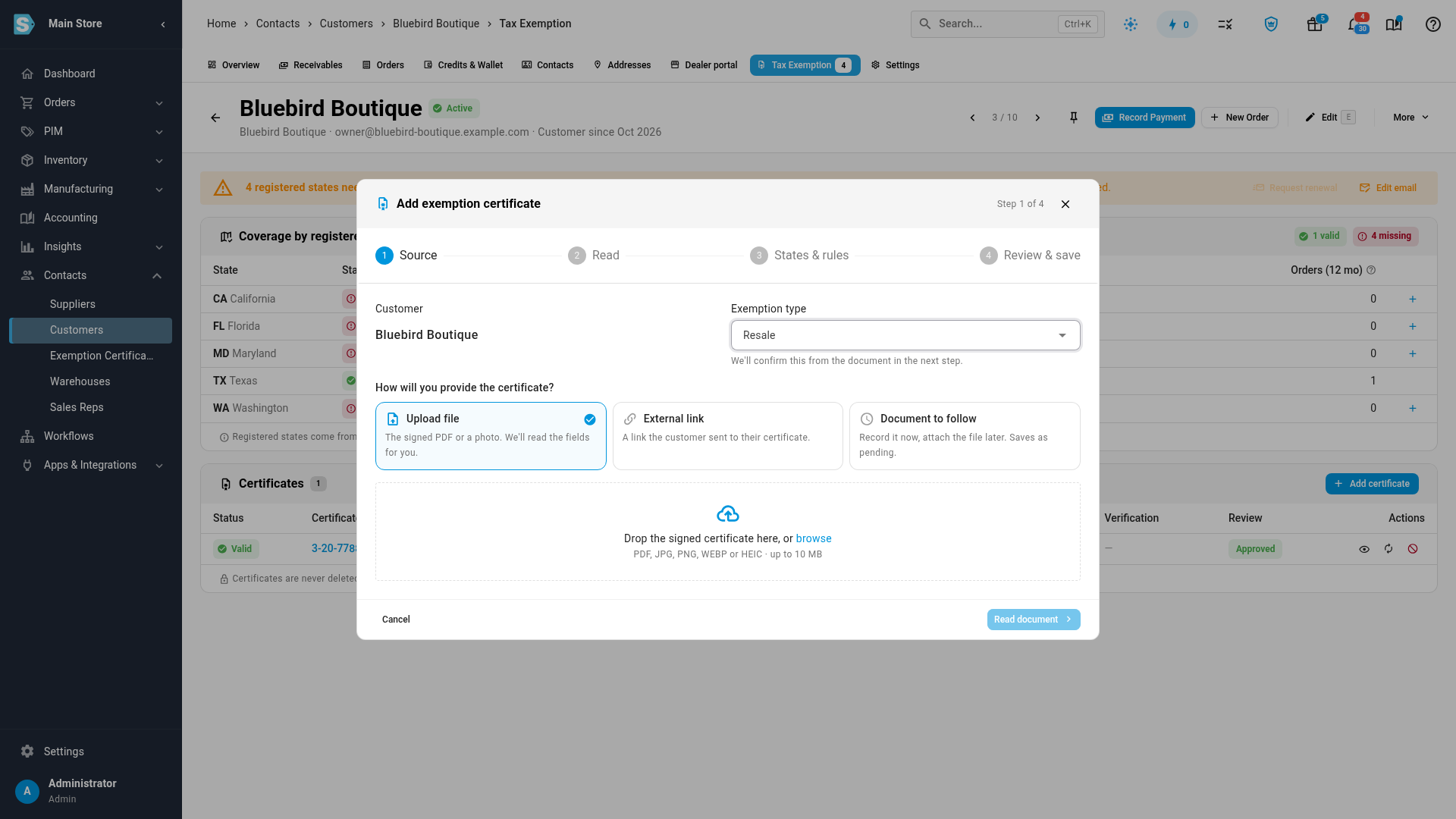
Task: Click the cloud upload icon in drop zone
Action: 728,514
